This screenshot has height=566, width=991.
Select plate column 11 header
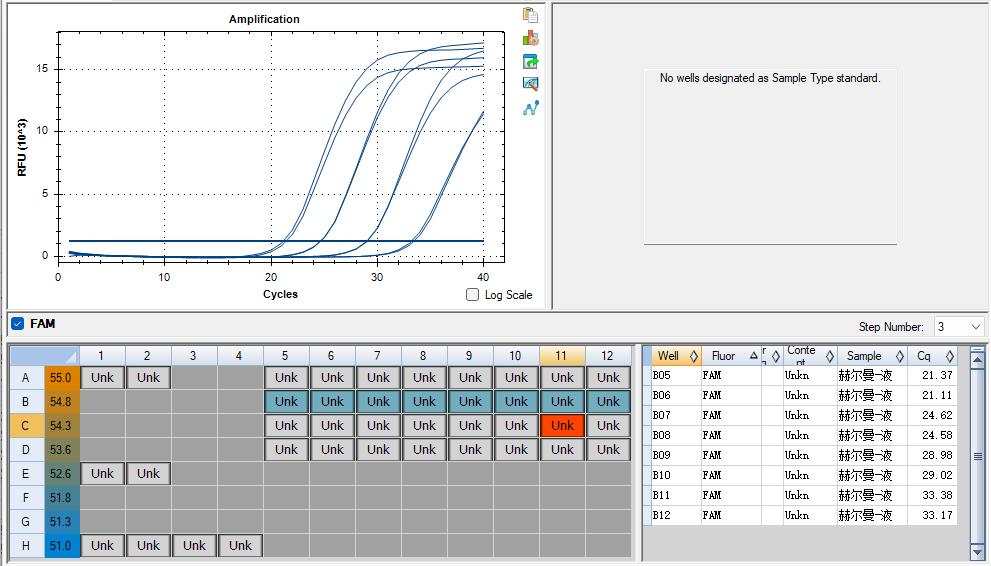click(561, 356)
